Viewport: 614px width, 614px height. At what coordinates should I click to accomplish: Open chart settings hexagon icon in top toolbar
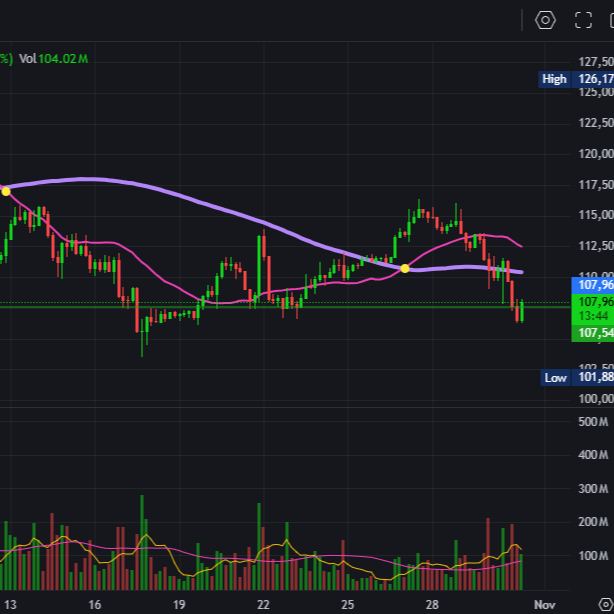545,20
